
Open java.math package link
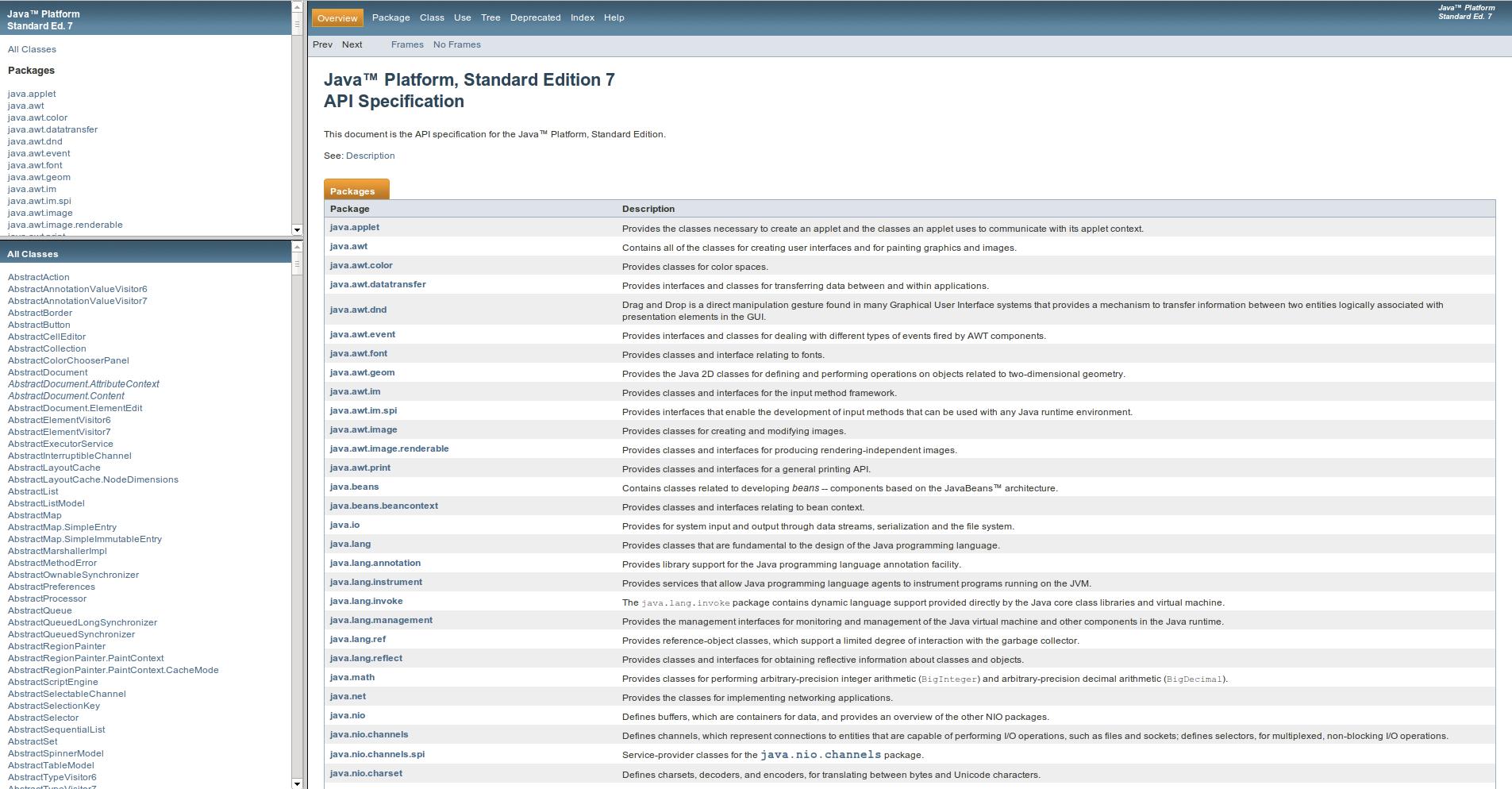[352, 677]
